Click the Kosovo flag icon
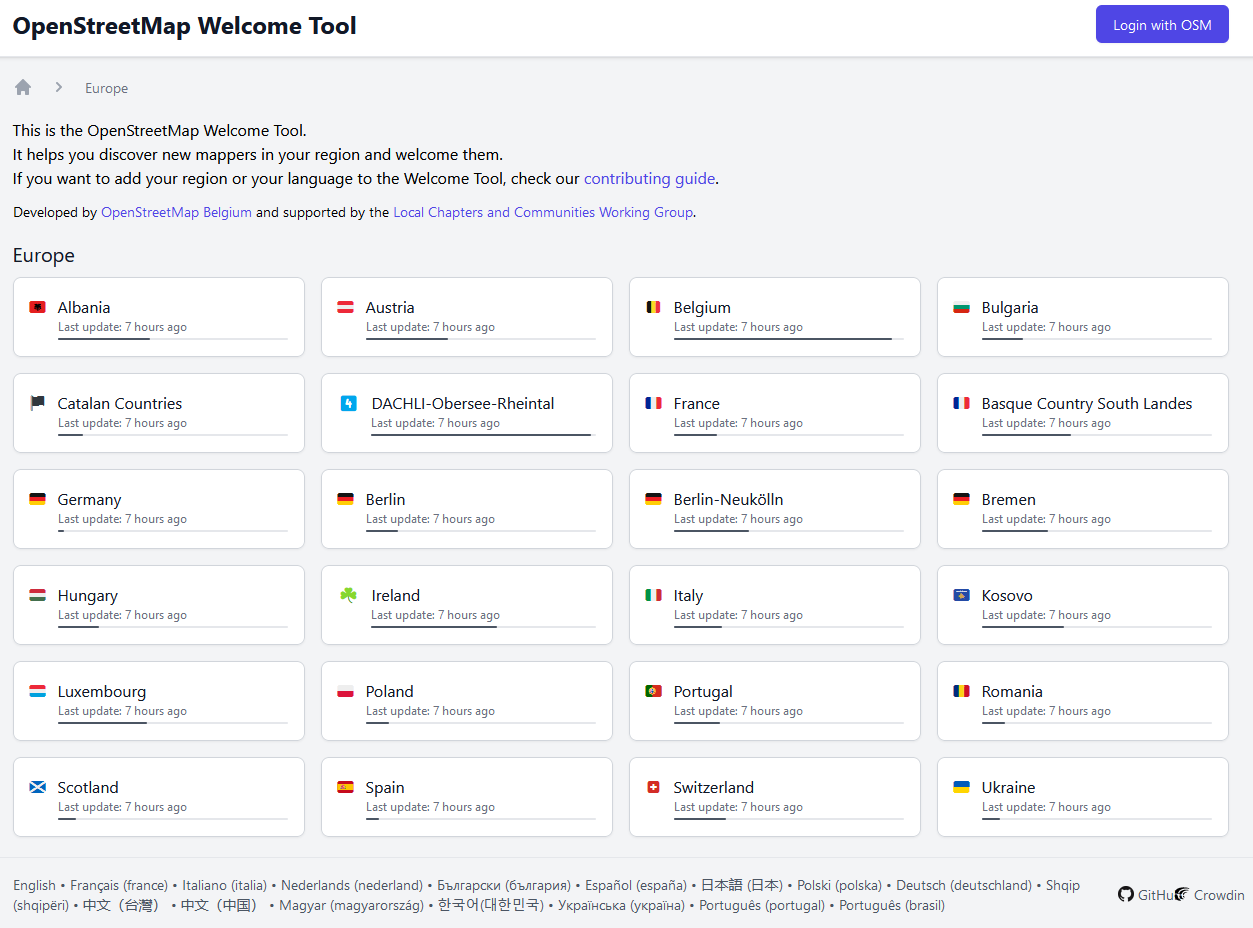The width and height of the screenshot is (1253, 928). [962, 595]
